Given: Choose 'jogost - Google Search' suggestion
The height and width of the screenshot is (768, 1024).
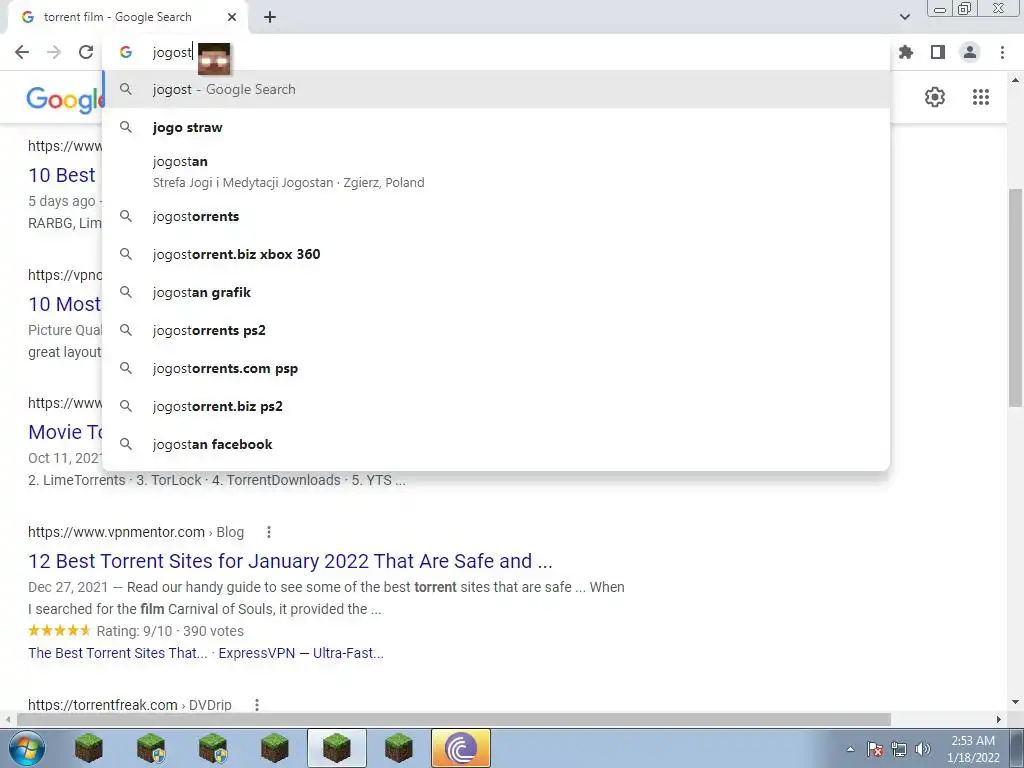Looking at the screenshot, I should coord(496,89).
